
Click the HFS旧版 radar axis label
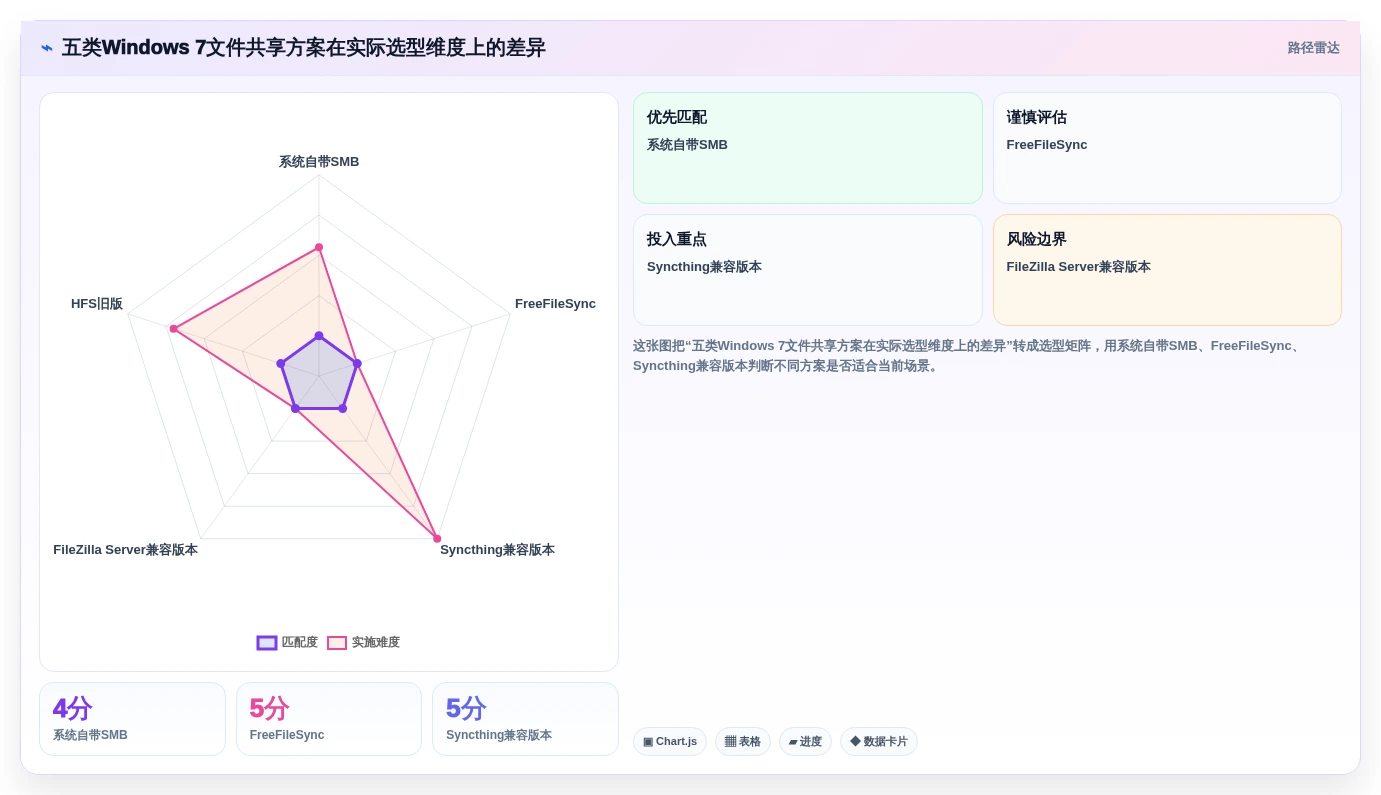(x=97, y=304)
